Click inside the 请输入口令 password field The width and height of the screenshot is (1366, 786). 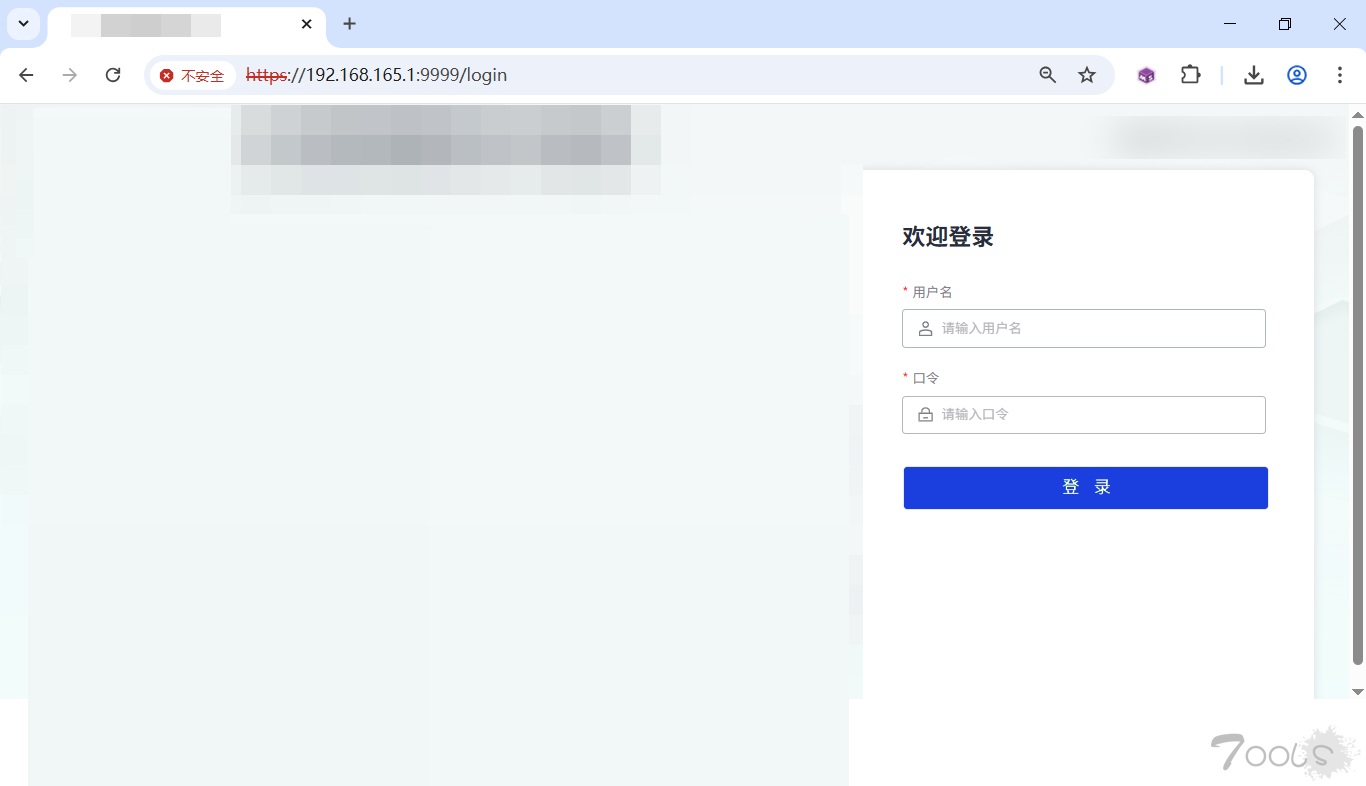[x=1084, y=414]
